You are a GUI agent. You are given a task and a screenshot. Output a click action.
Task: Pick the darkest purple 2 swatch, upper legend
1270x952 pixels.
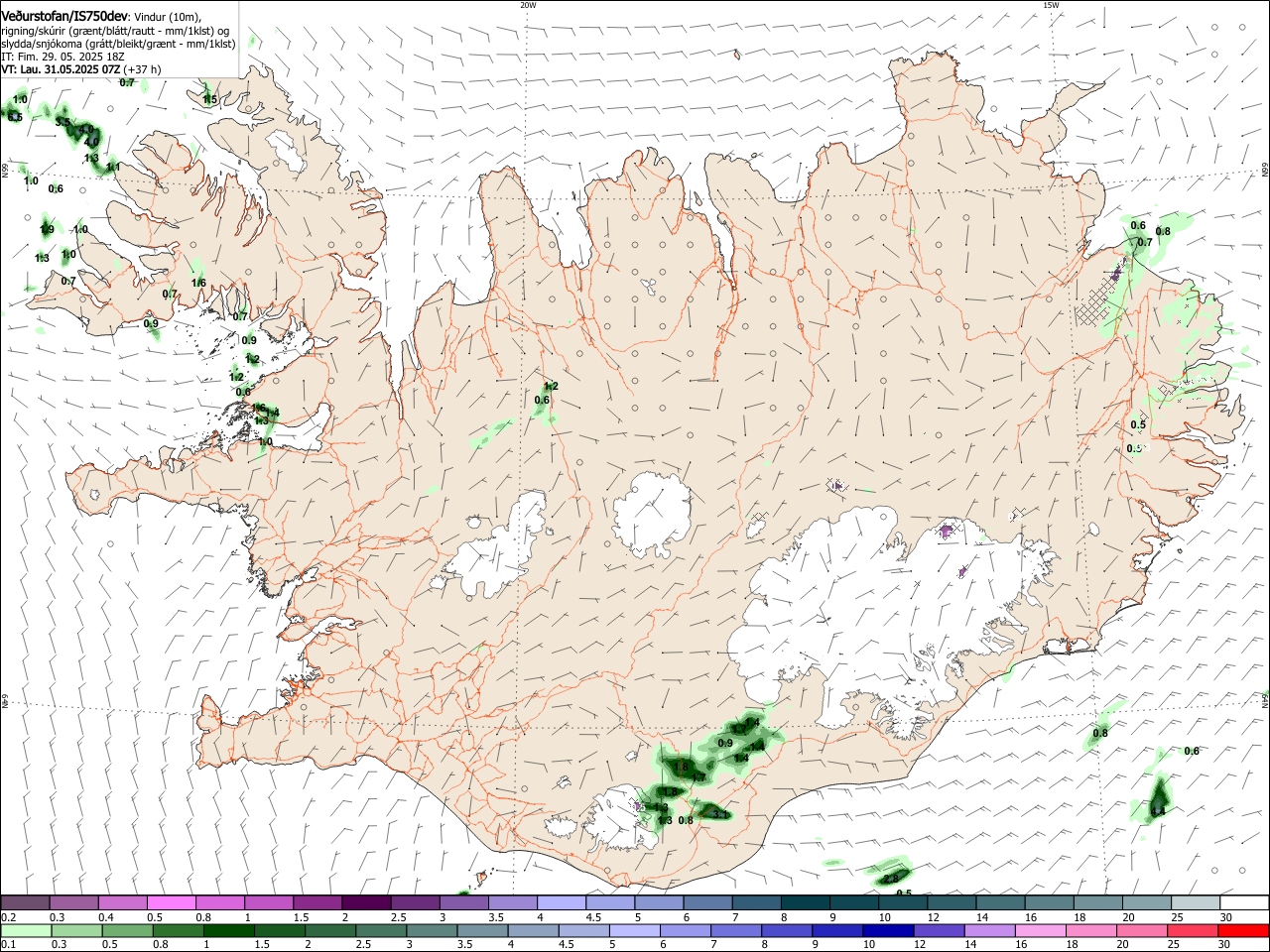365,902
